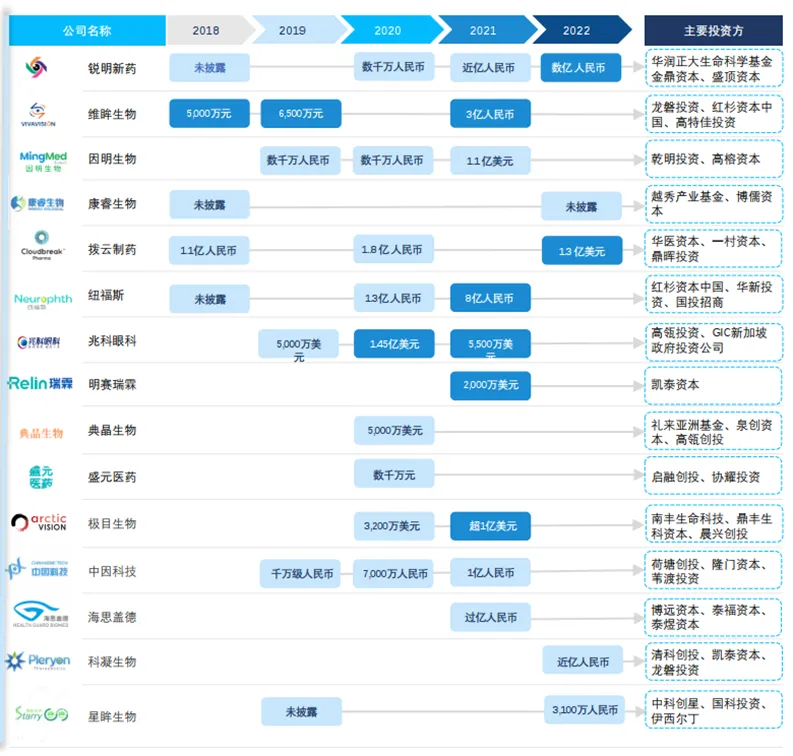Click the orange 典晶生物 logo
The image size is (793, 756).
(41, 433)
